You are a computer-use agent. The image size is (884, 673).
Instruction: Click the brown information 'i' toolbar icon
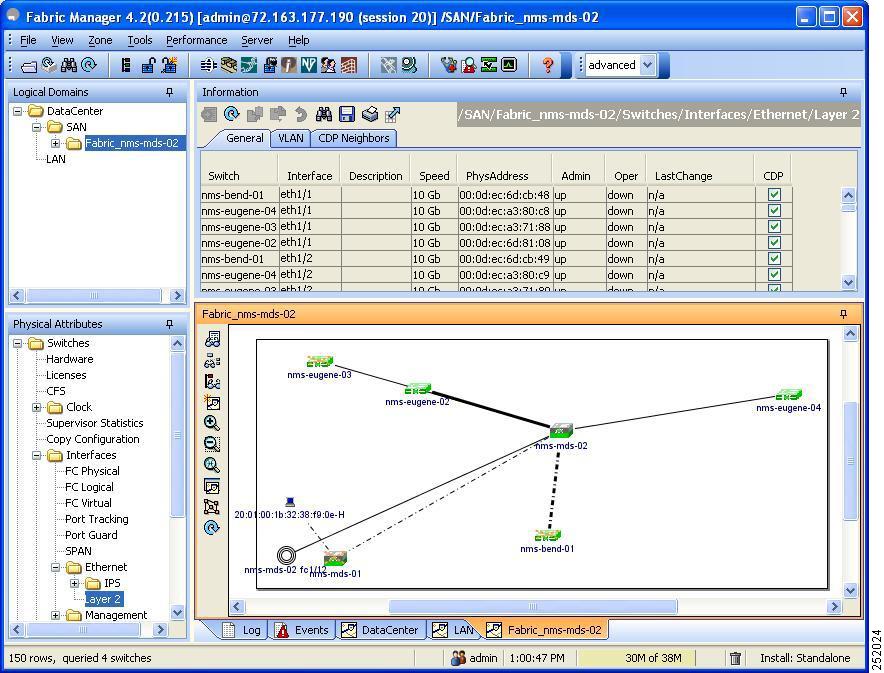[x=289, y=65]
